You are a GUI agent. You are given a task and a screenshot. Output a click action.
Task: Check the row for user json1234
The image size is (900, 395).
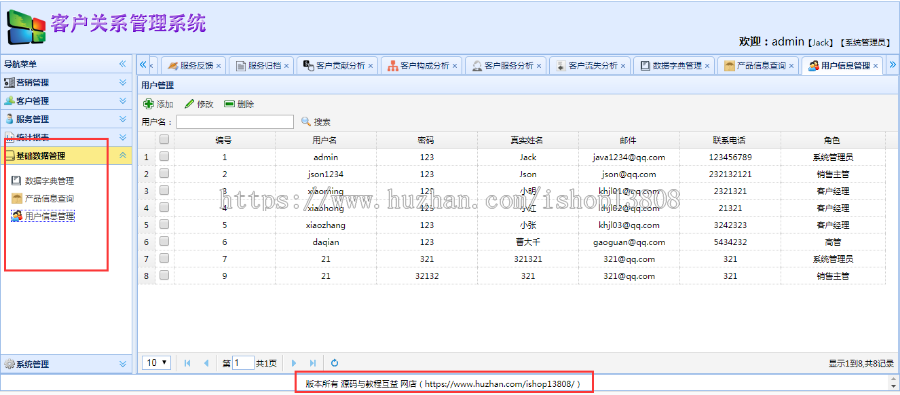164,173
